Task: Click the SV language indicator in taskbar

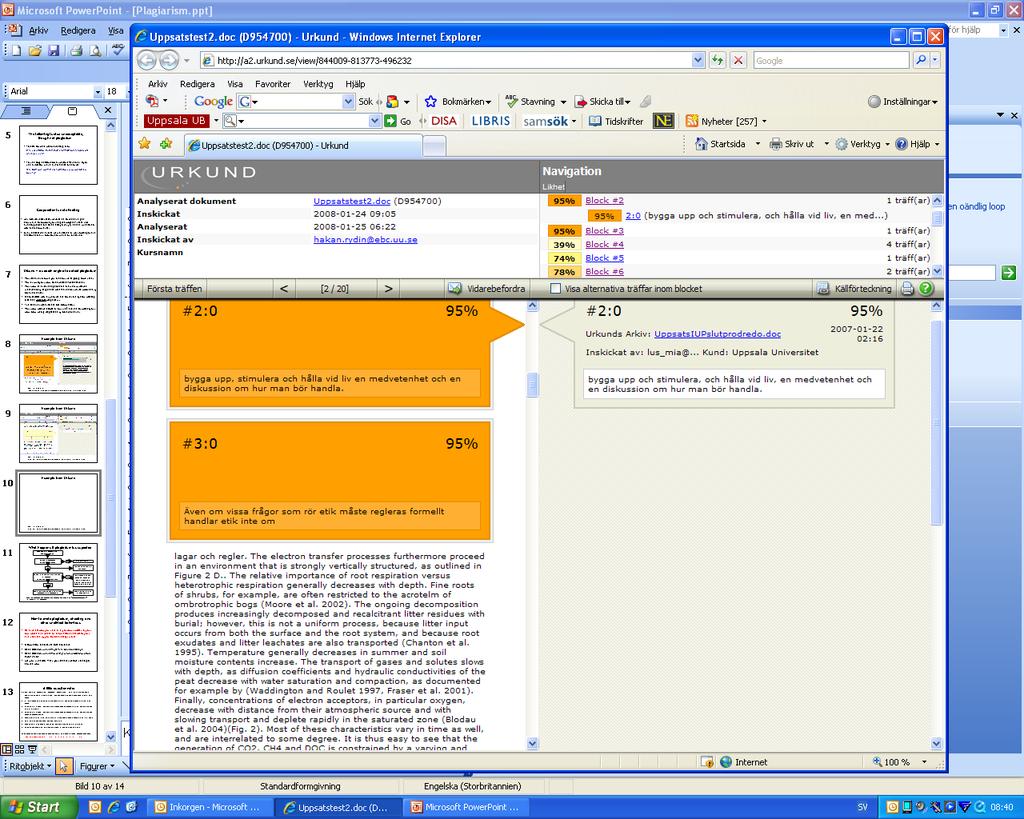Action: (862, 807)
